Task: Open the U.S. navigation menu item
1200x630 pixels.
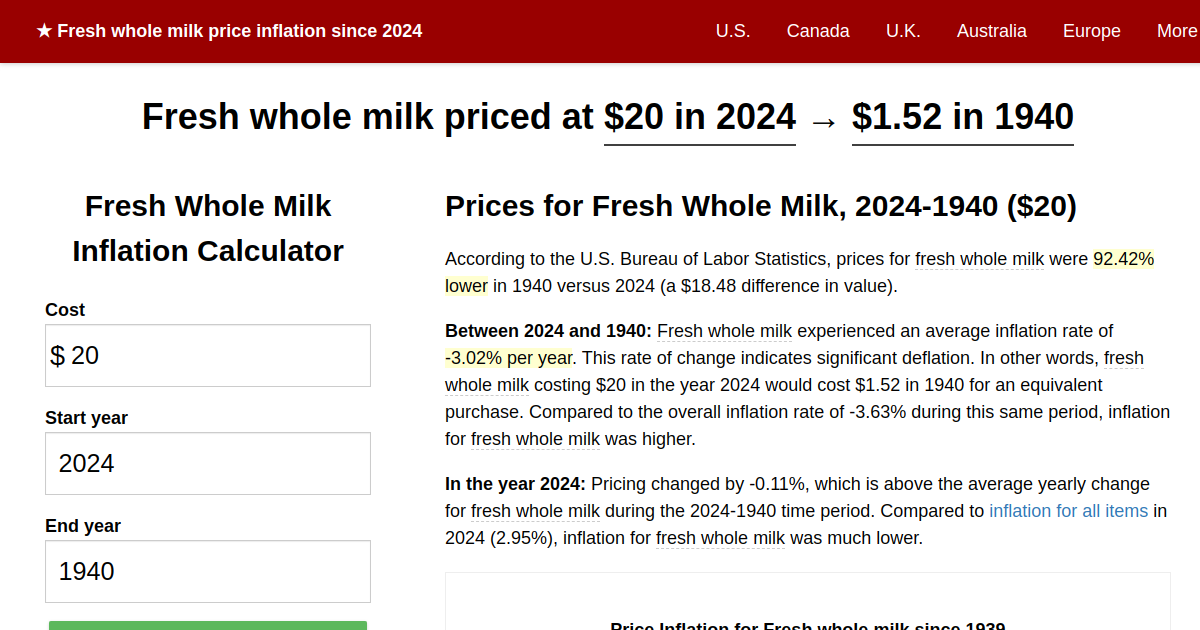Action: (x=733, y=31)
